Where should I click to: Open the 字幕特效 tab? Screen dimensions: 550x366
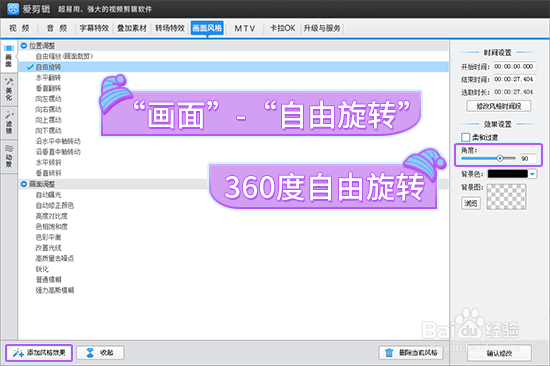click(94, 28)
